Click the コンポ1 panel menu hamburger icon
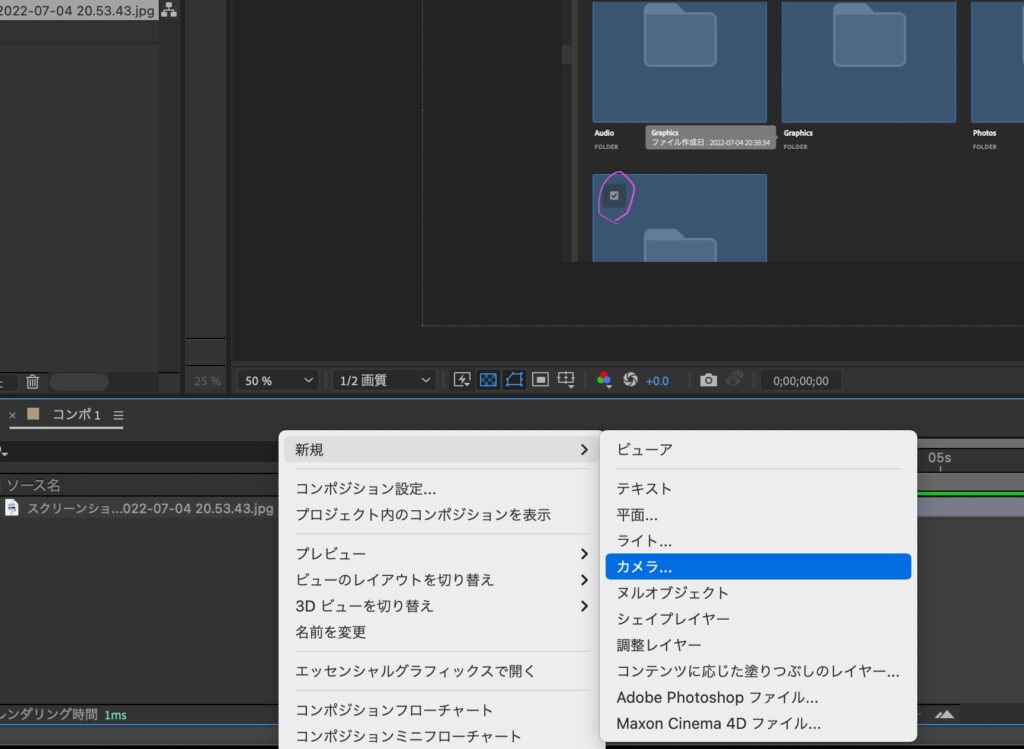Viewport: 1024px width, 749px height. pos(118,415)
